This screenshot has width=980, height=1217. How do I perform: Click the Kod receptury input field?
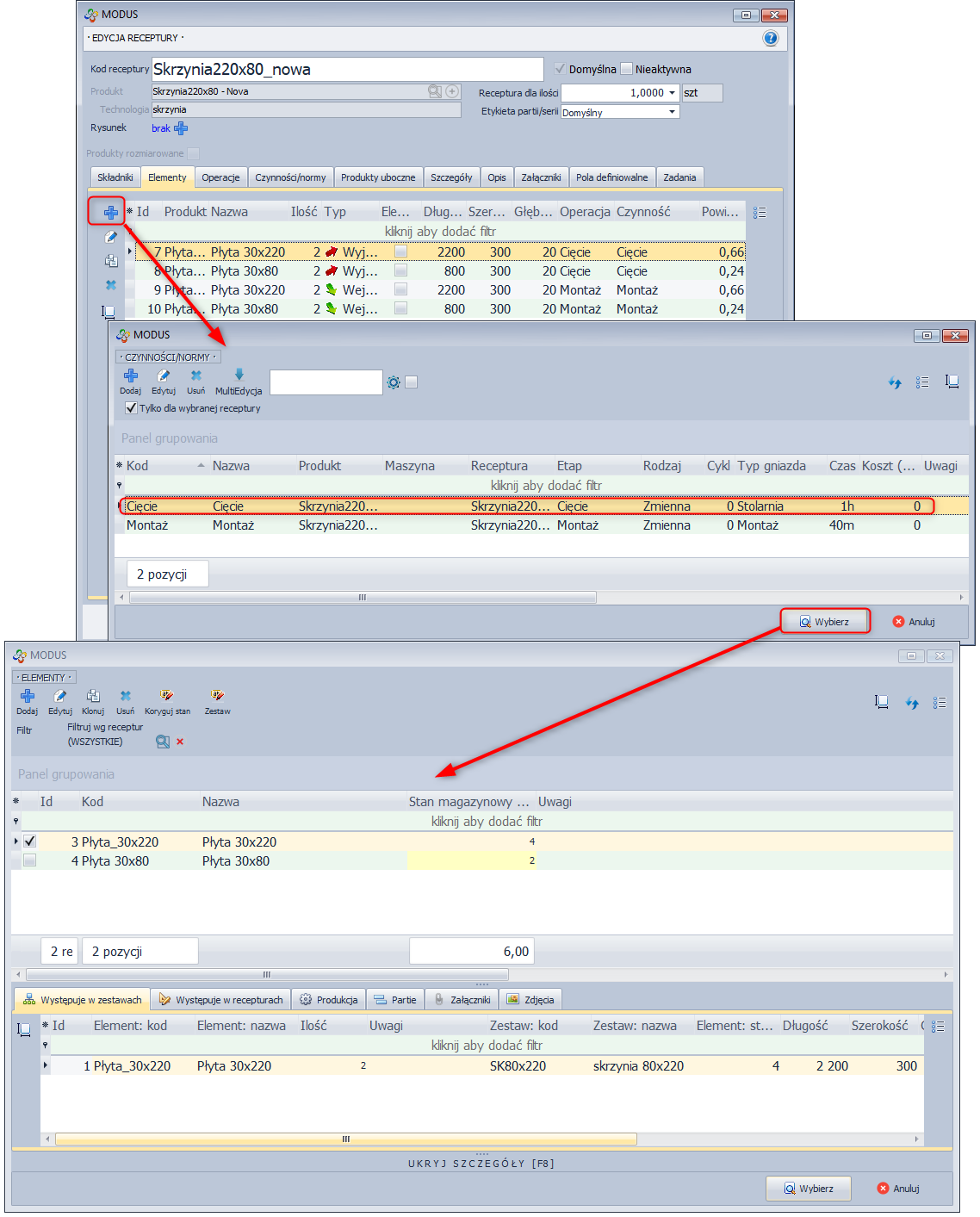pos(347,70)
